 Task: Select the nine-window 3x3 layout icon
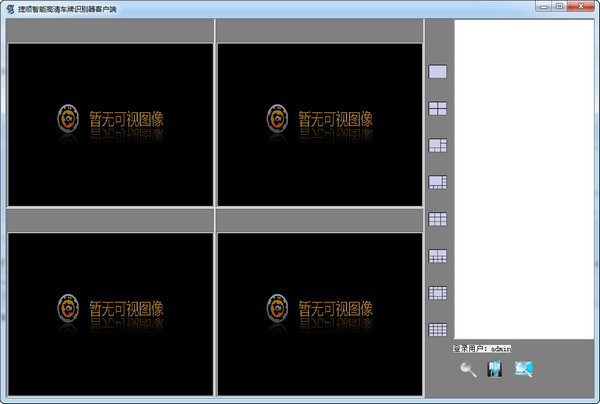coord(437,219)
